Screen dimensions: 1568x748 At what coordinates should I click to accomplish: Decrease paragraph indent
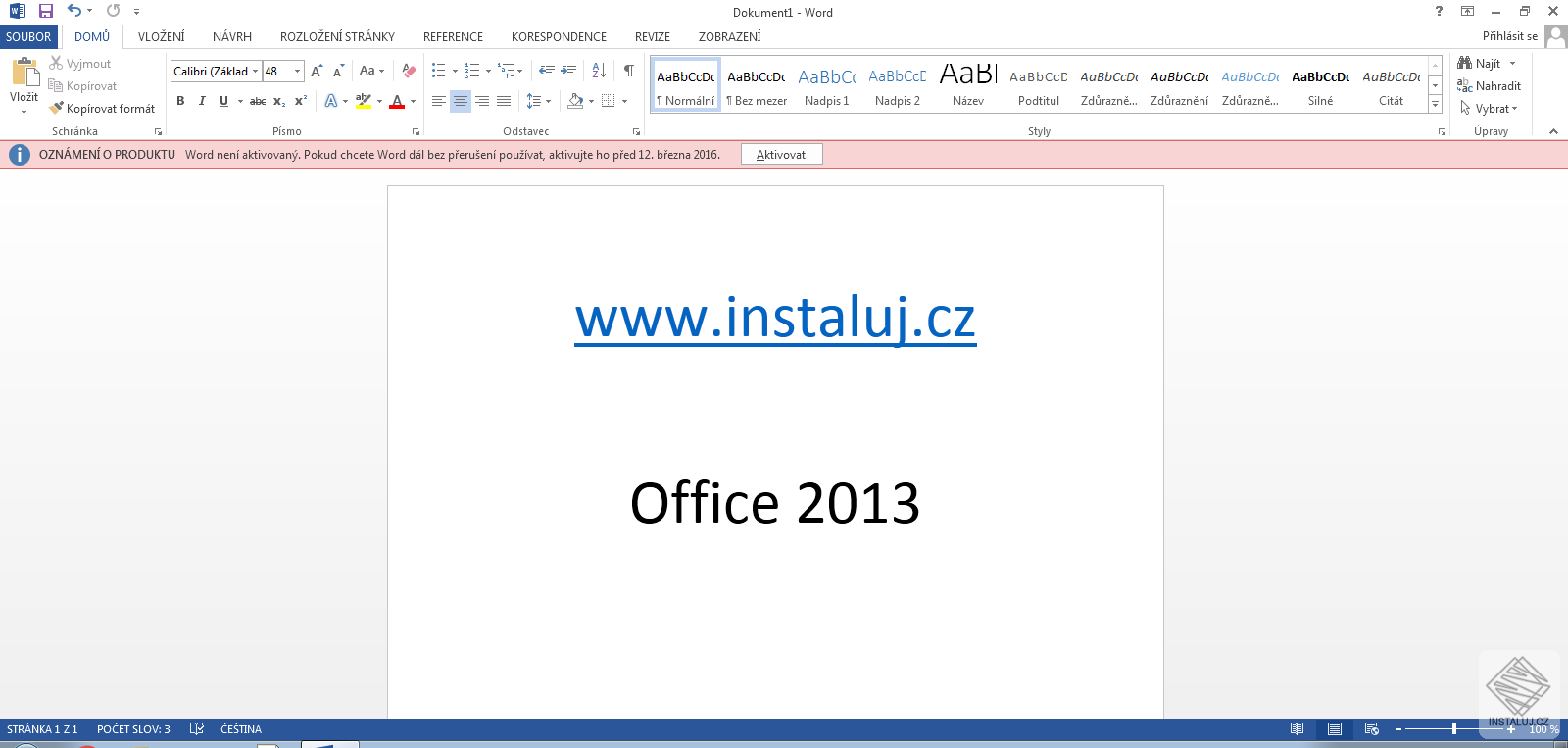pos(547,71)
